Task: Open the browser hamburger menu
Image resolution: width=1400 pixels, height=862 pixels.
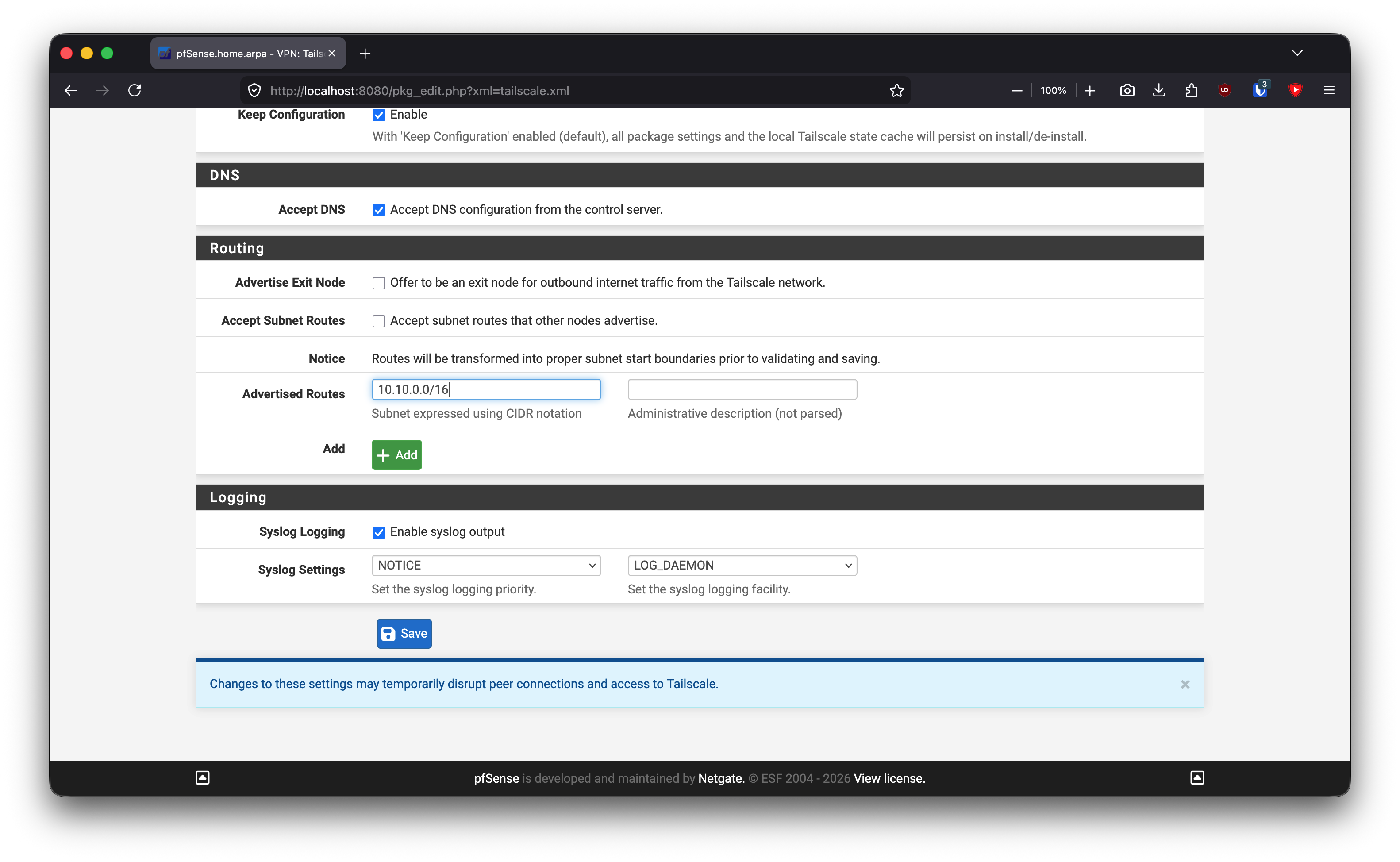Action: pos(1329,91)
